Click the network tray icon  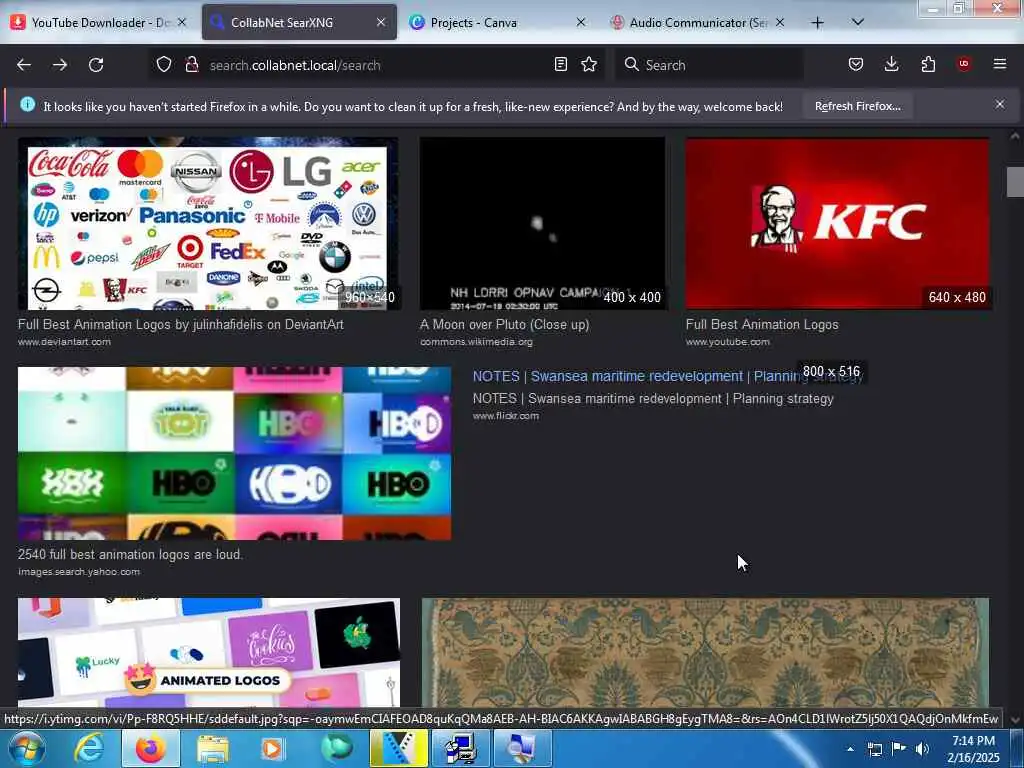875,749
